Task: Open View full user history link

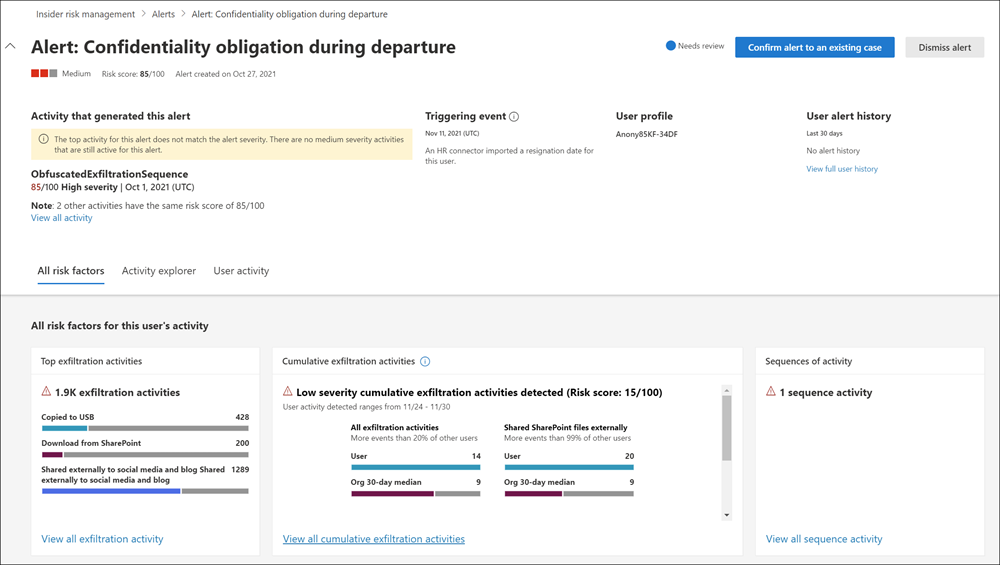Action: [842, 169]
